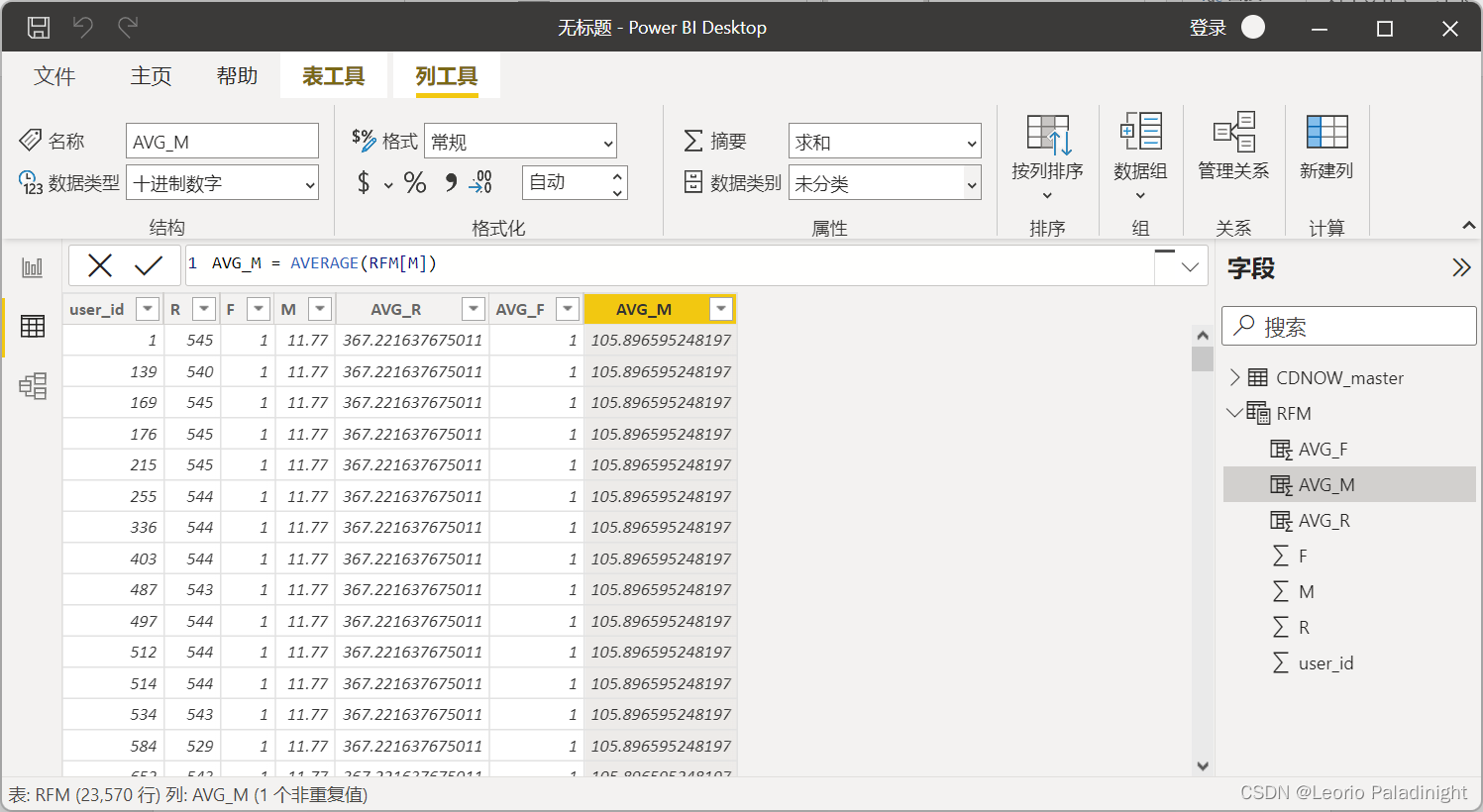Click the 搜索 fields search box

click(x=1349, y=326)
